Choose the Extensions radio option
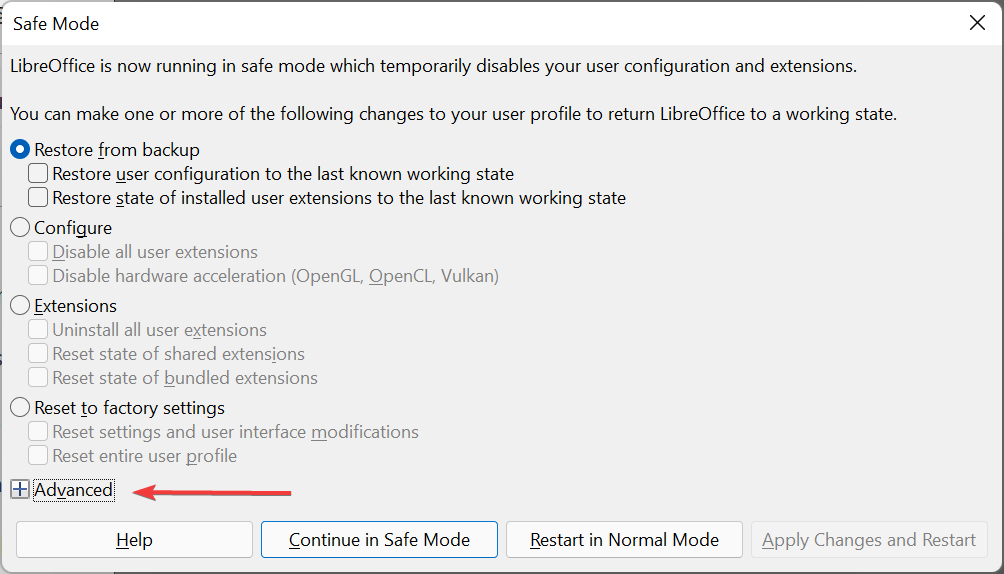This screenshot has height=574, width=1004. [20, 306]
